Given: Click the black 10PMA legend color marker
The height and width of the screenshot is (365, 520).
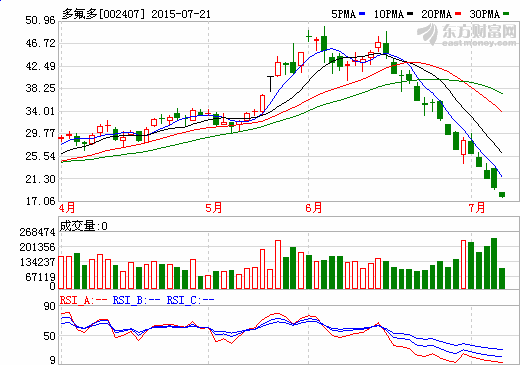Looking at the screenshot, I should [410, 14].
